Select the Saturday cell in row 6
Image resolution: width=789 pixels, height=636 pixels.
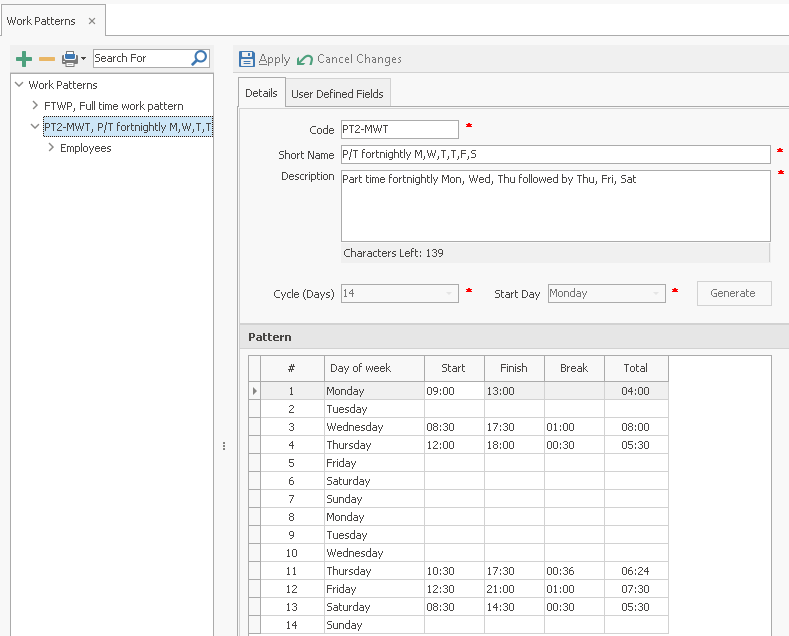pyautogui.click(x=374, y=481)
